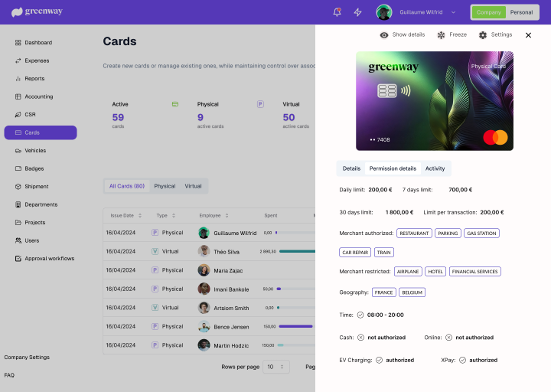Screen dimensions: 551x392
Task: Open Company Settings link
Action: click(27, 357)
